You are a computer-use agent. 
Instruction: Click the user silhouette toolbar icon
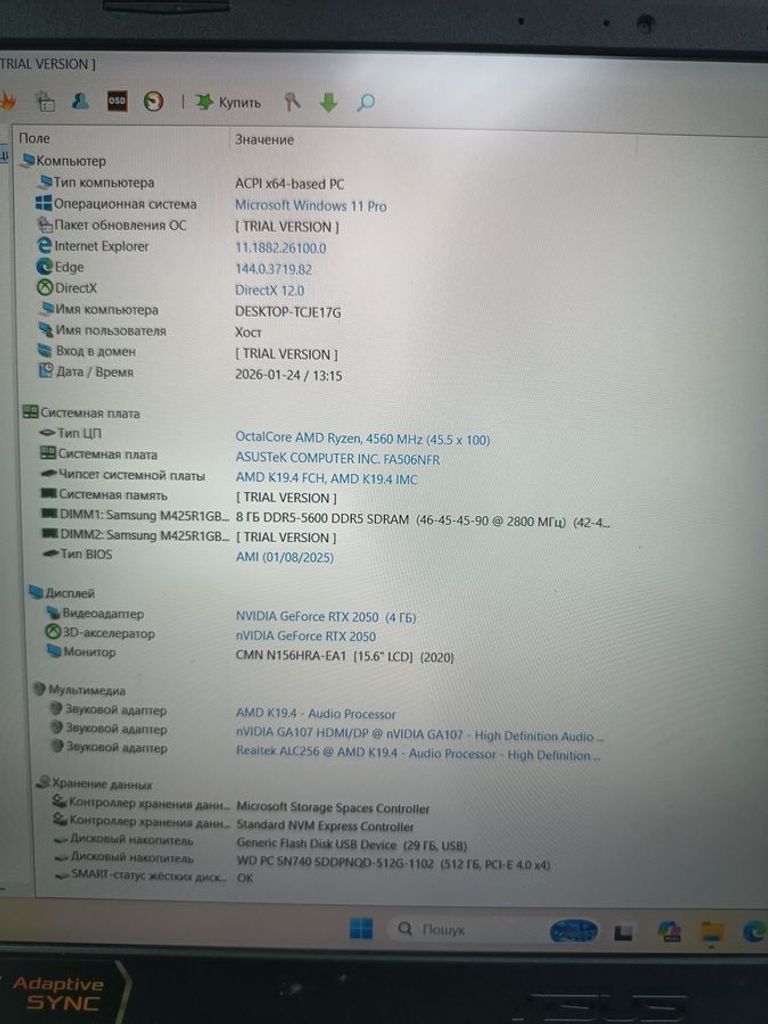[x=80, y=101]
